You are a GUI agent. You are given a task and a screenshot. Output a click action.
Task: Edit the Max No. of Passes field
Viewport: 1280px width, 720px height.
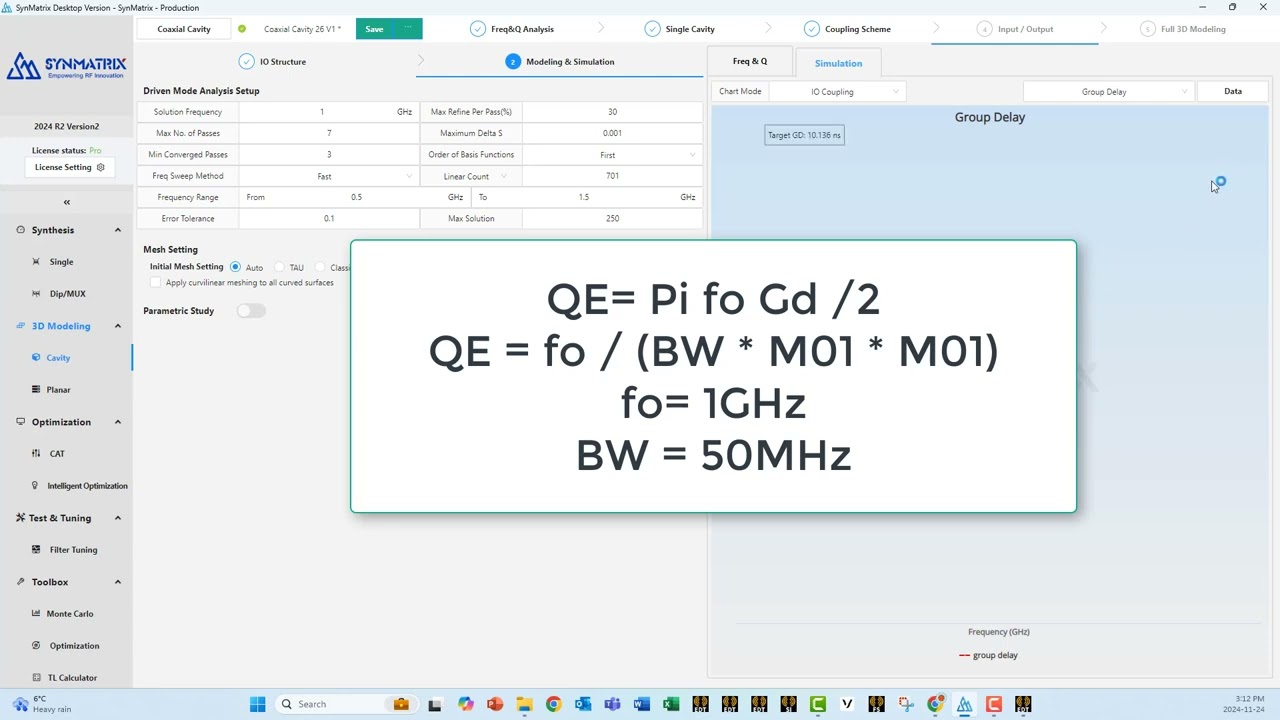pyautogui.click(x=329, y=133)
